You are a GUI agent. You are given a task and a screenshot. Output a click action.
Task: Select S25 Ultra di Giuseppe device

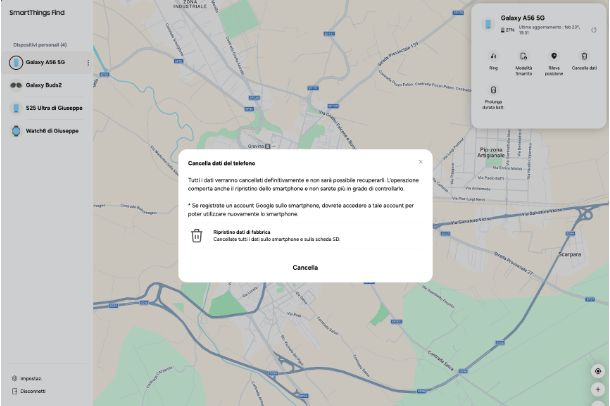pyautogui.click(x=46, y=108)
